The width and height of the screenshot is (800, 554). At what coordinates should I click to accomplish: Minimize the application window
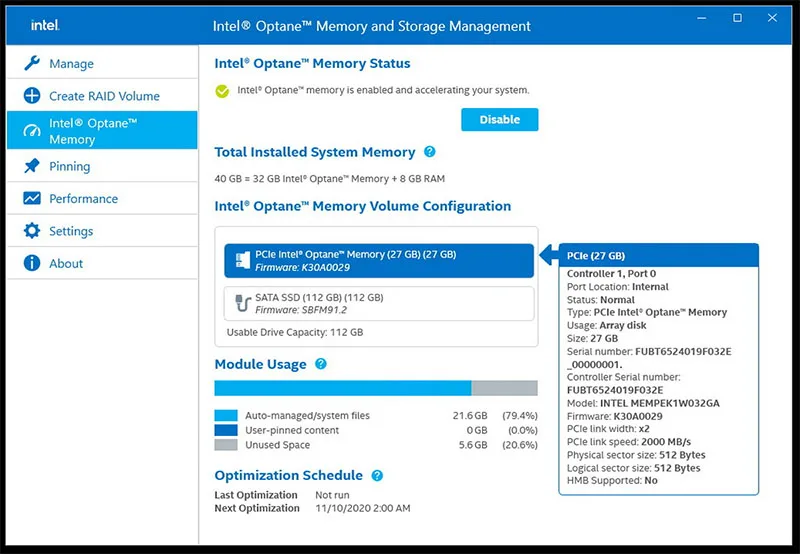[702, 18]
